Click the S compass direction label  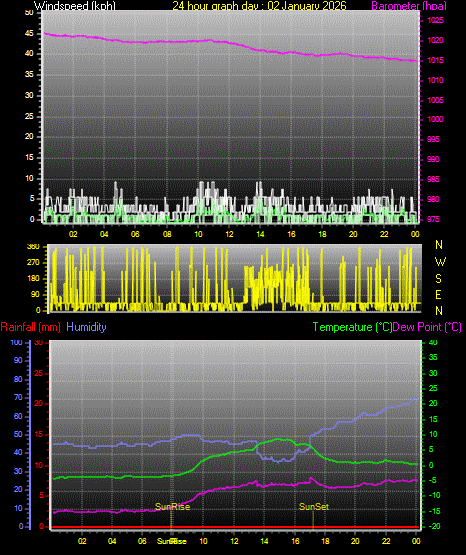click(438, 279)
